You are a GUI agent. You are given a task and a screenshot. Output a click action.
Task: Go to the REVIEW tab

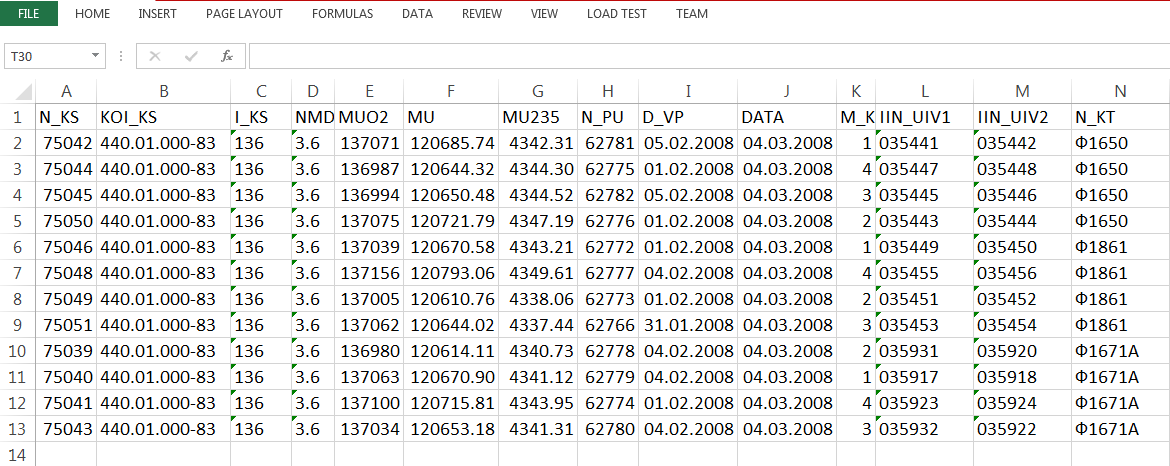(x=482, y=14)
